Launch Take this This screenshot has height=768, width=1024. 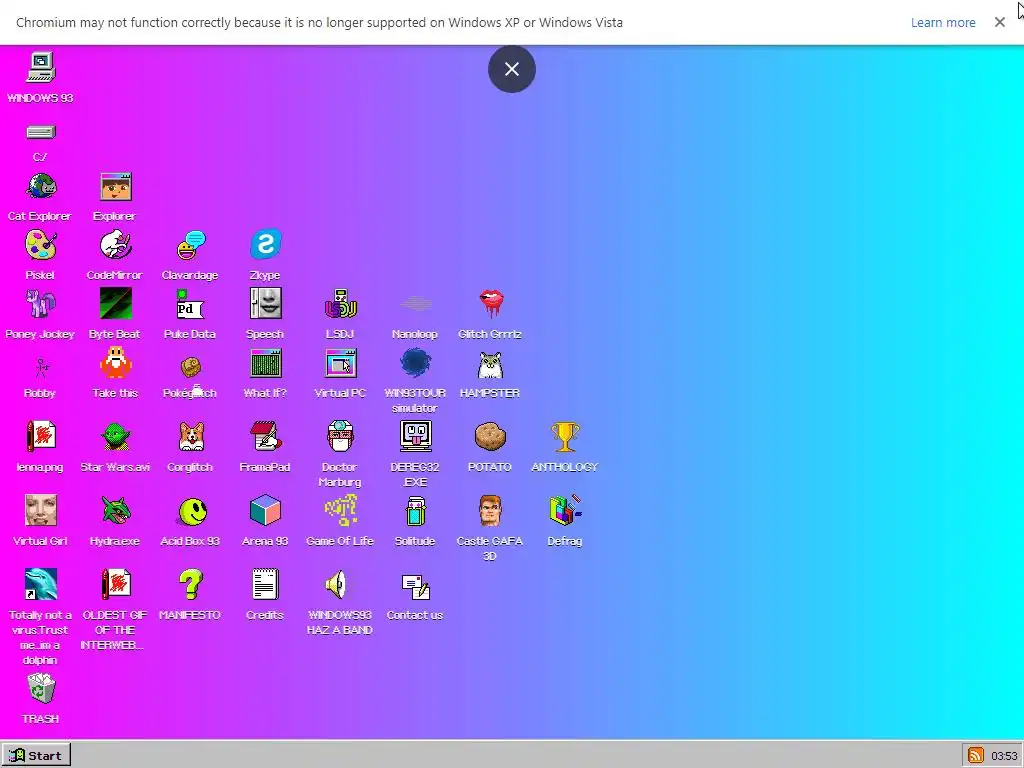point(116,362)
